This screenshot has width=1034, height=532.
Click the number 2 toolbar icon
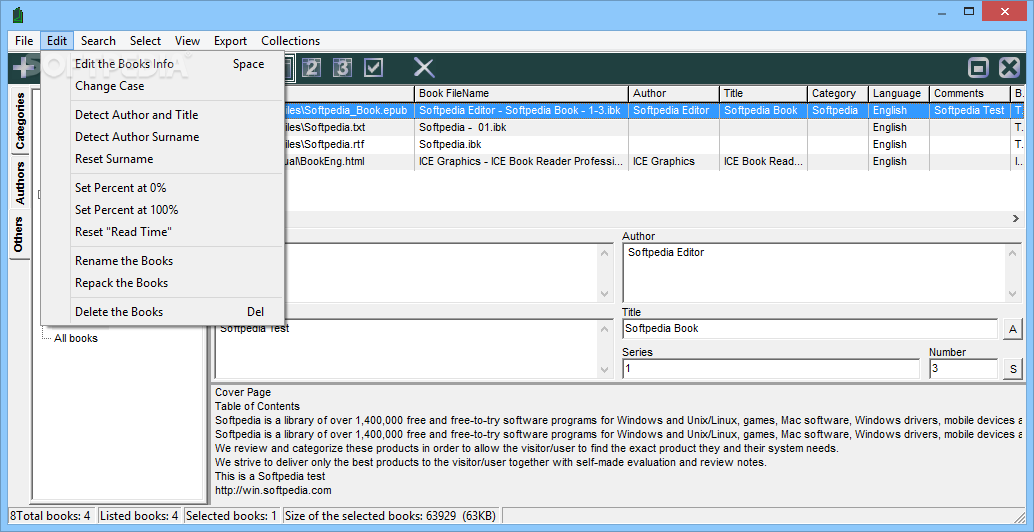(x=313, y=67)
